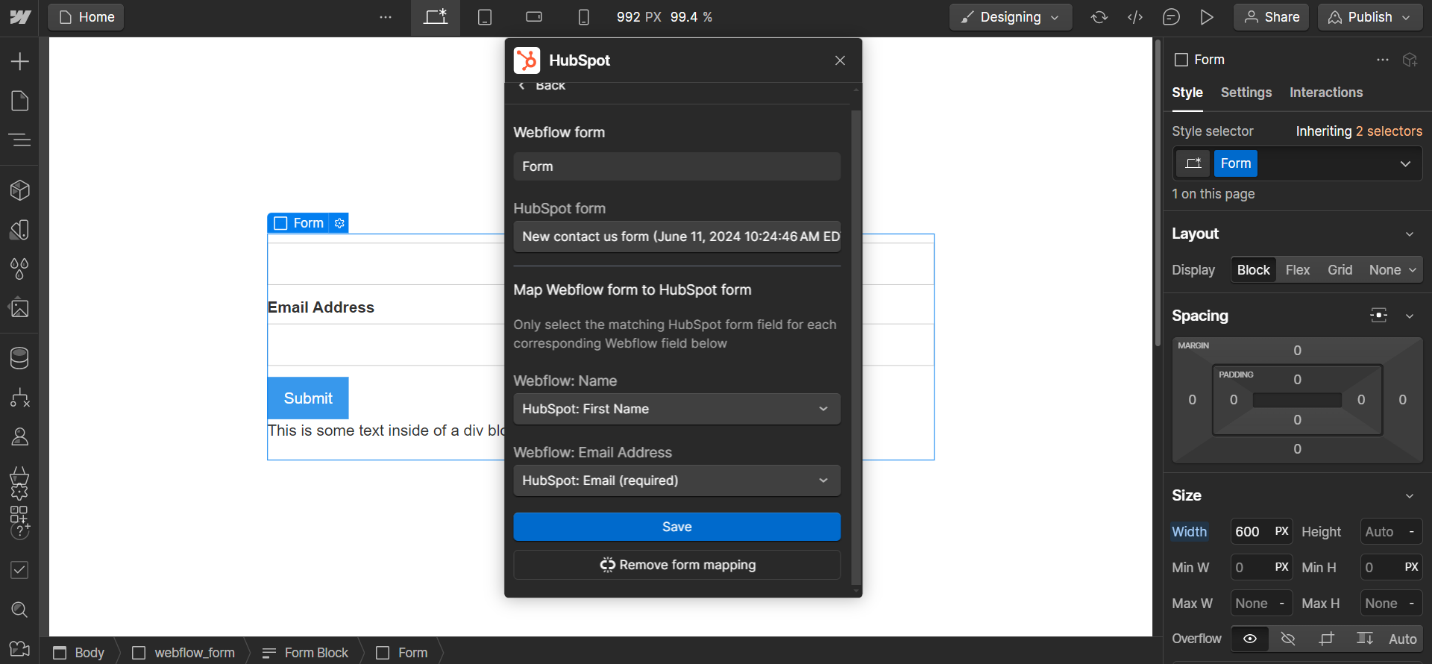Start preview with the play icon
Screen dimensions: 1432x664
click(x=1207, y=17)
